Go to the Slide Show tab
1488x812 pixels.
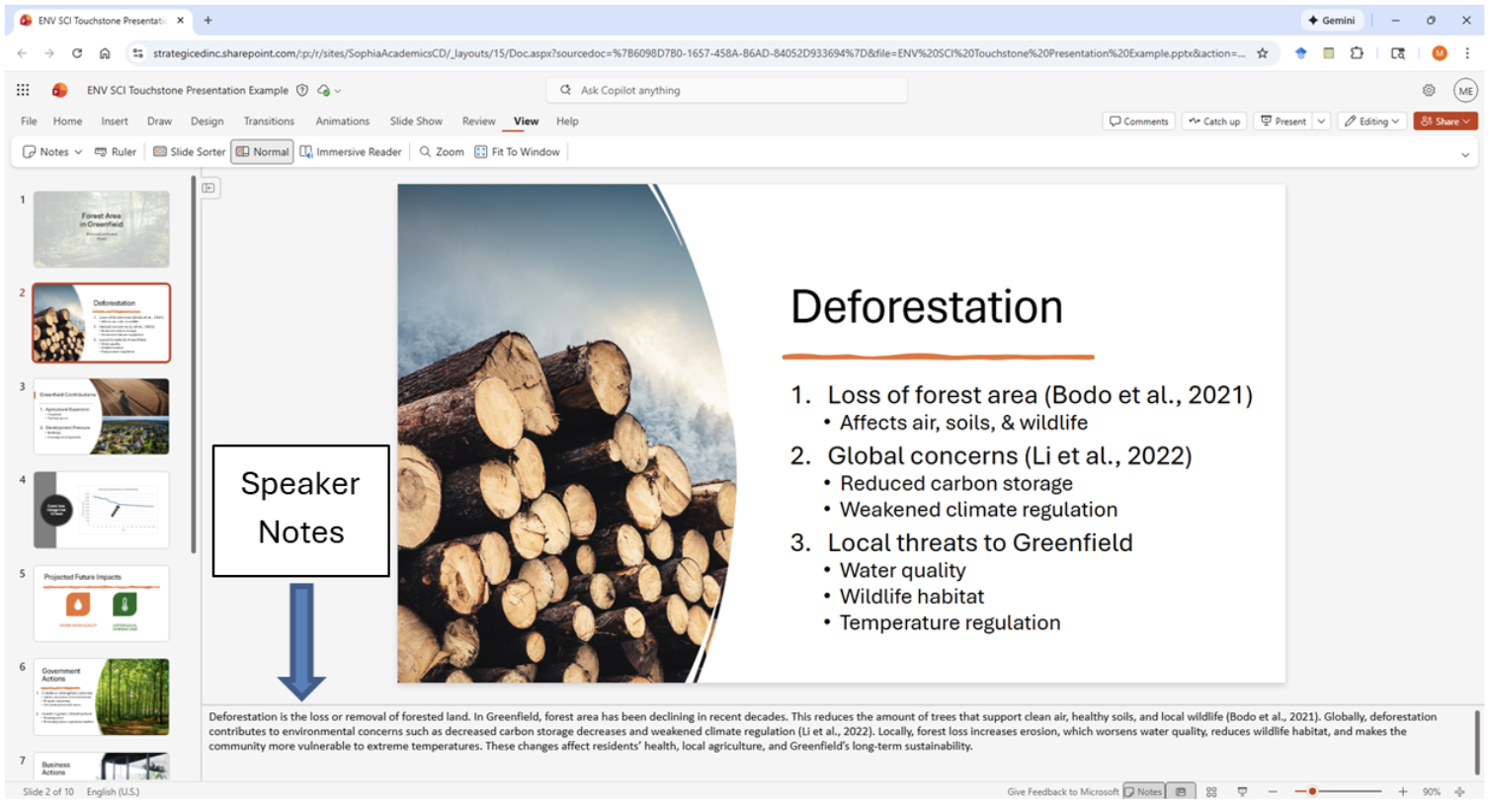click(416, 122)
